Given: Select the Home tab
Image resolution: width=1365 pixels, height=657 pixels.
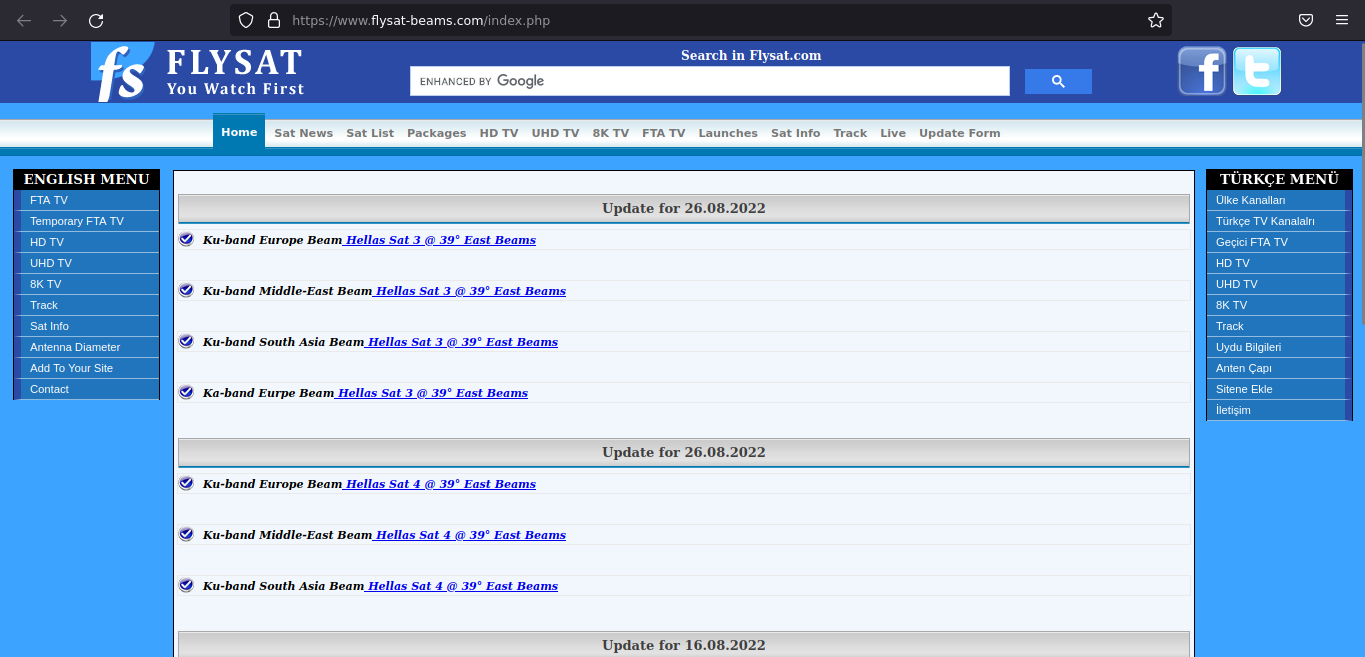Looking at the screenshot, I should (x=239, y=132).
